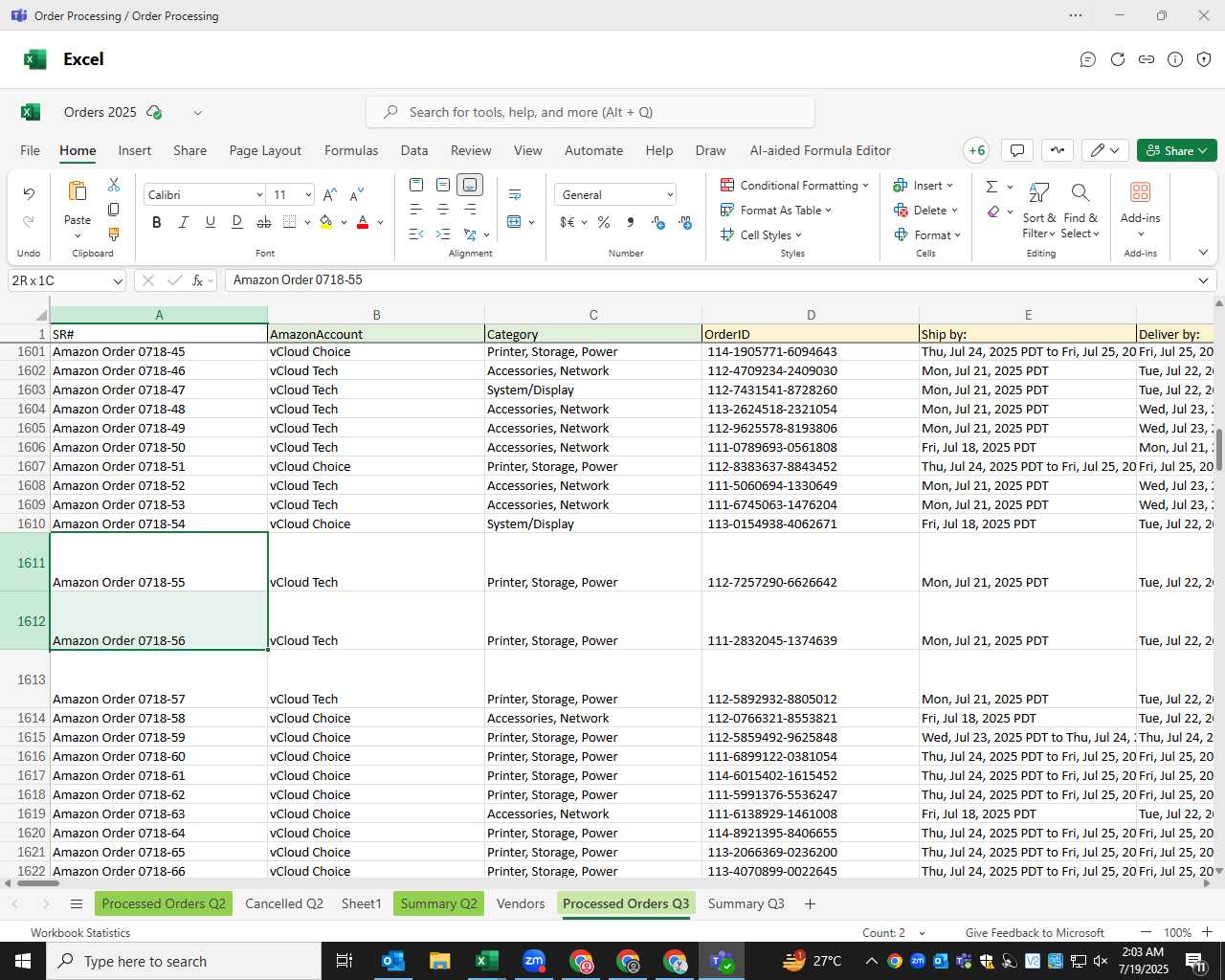Viewport: 1225px width, 980px height.
Task: Click the Undo arrow icon
Action: pos(29,194)
